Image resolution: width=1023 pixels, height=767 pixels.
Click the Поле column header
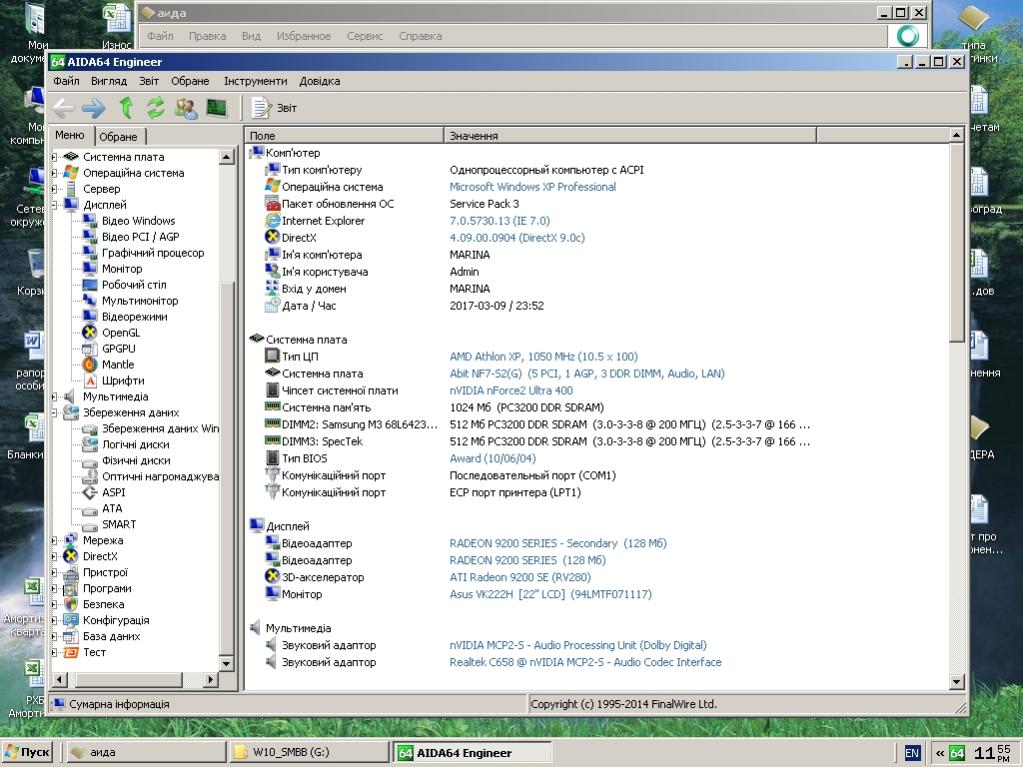344,136
